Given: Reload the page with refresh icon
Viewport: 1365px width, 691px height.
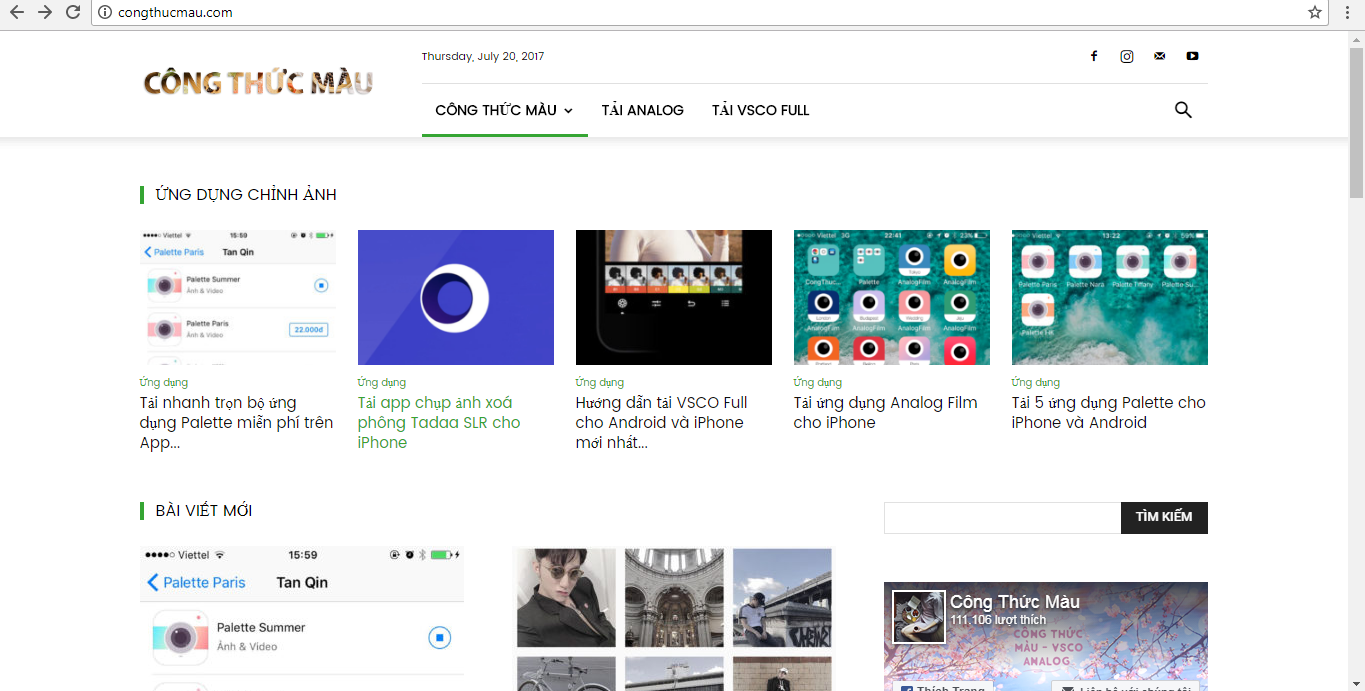Looking at the screenshot, I should point(72,12).
